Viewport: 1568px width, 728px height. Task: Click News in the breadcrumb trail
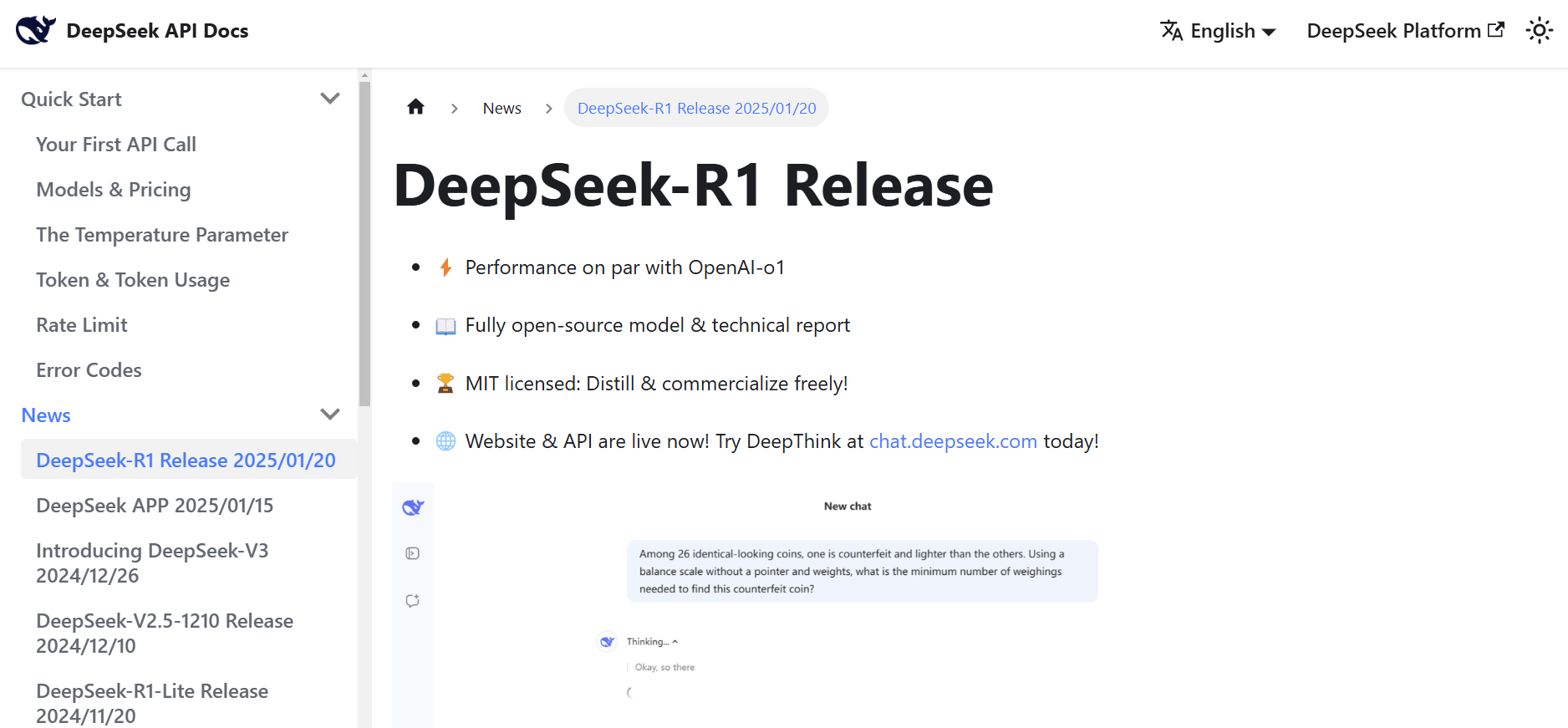[501, 109]
